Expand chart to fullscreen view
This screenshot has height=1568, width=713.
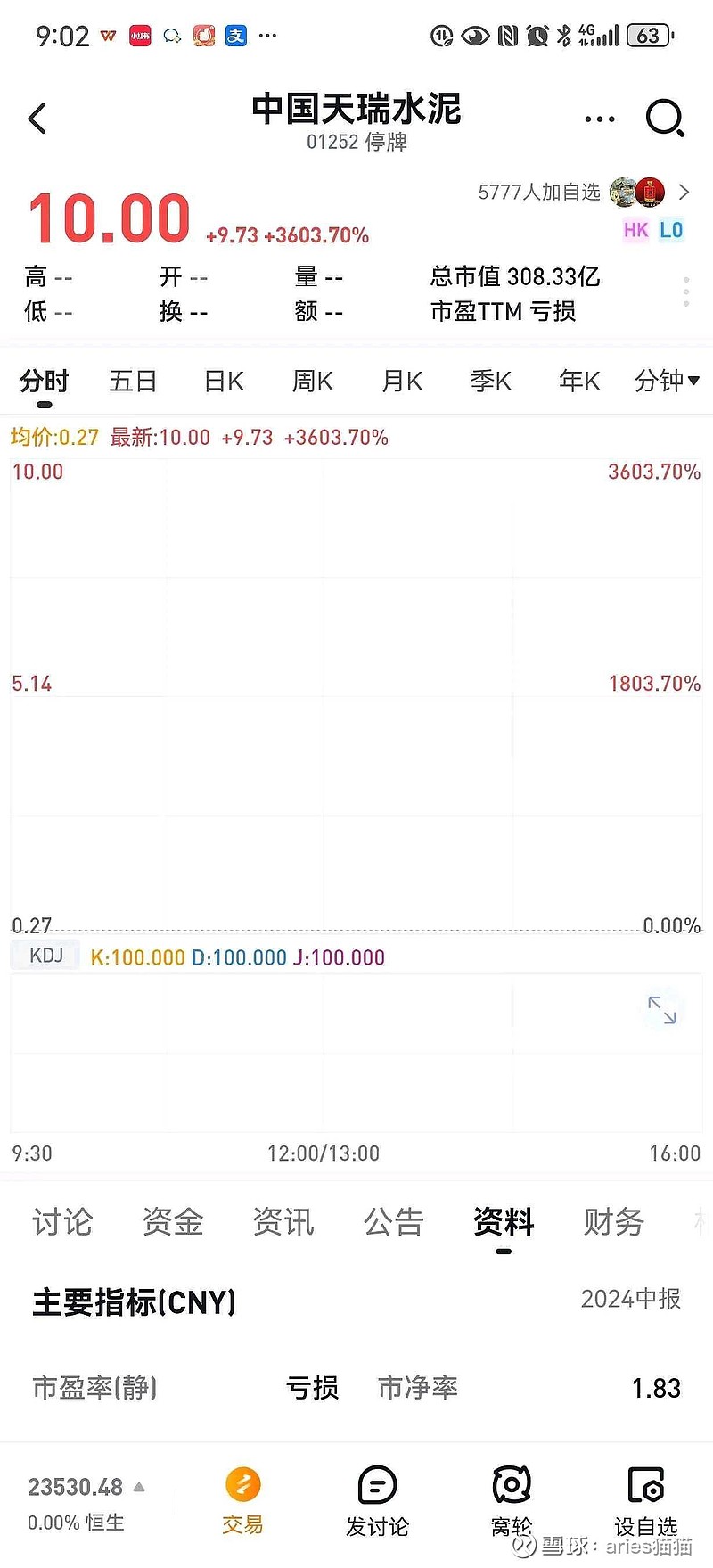[x=661, y=1010]
